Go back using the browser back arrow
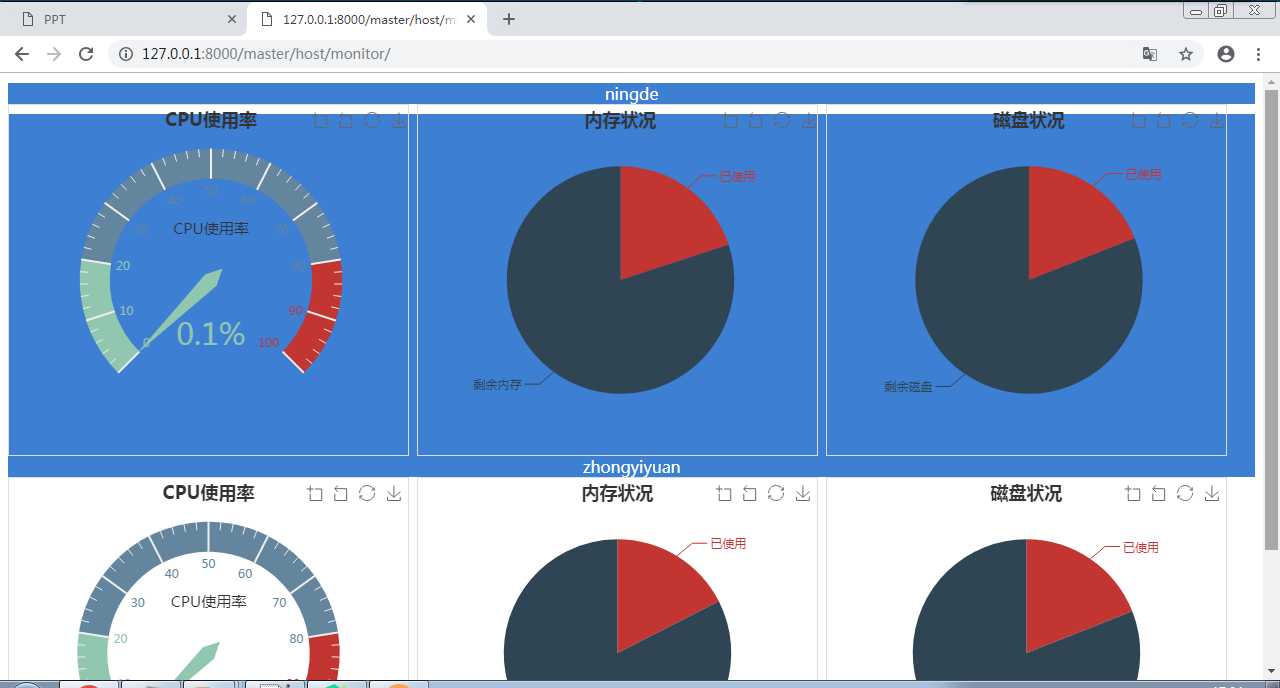The height and width of the screenshot is (688, 1280). click(x=22, y=54)
